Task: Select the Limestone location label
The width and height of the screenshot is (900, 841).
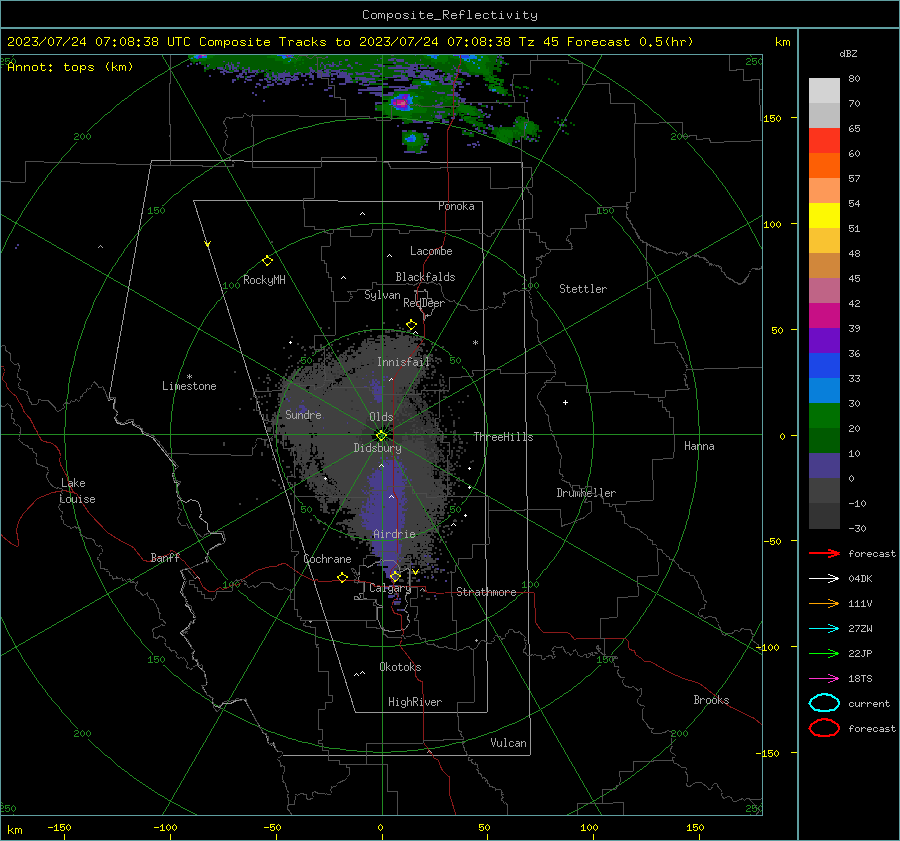Action: pos(189,386)
